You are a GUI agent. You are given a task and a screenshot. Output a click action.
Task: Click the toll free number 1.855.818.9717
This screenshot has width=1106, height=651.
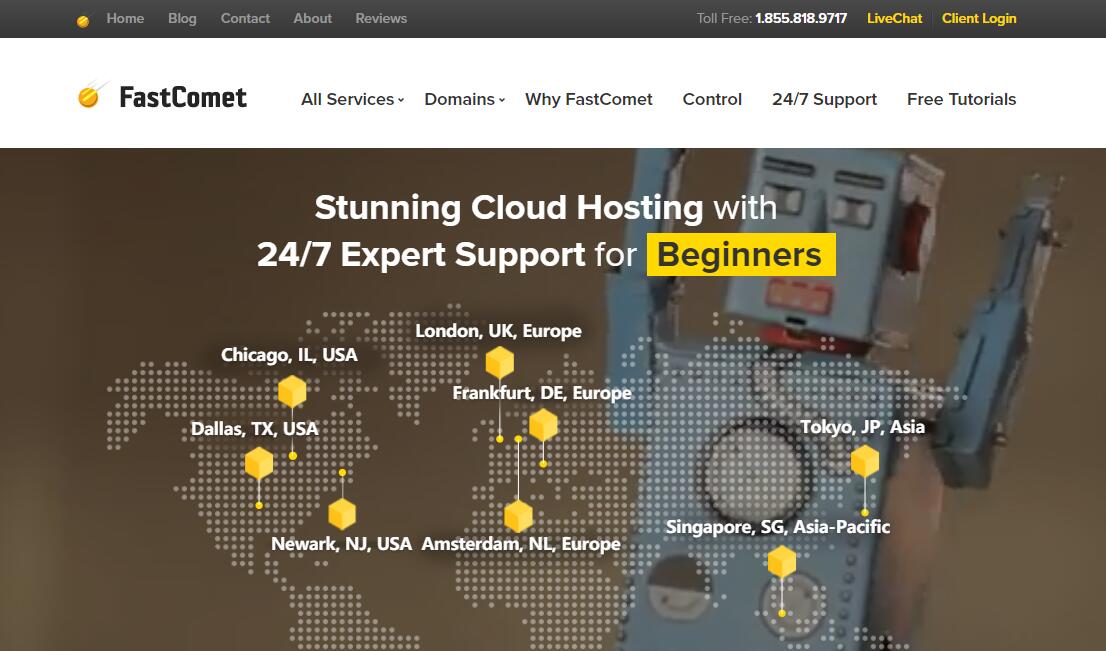coord(801,18)
